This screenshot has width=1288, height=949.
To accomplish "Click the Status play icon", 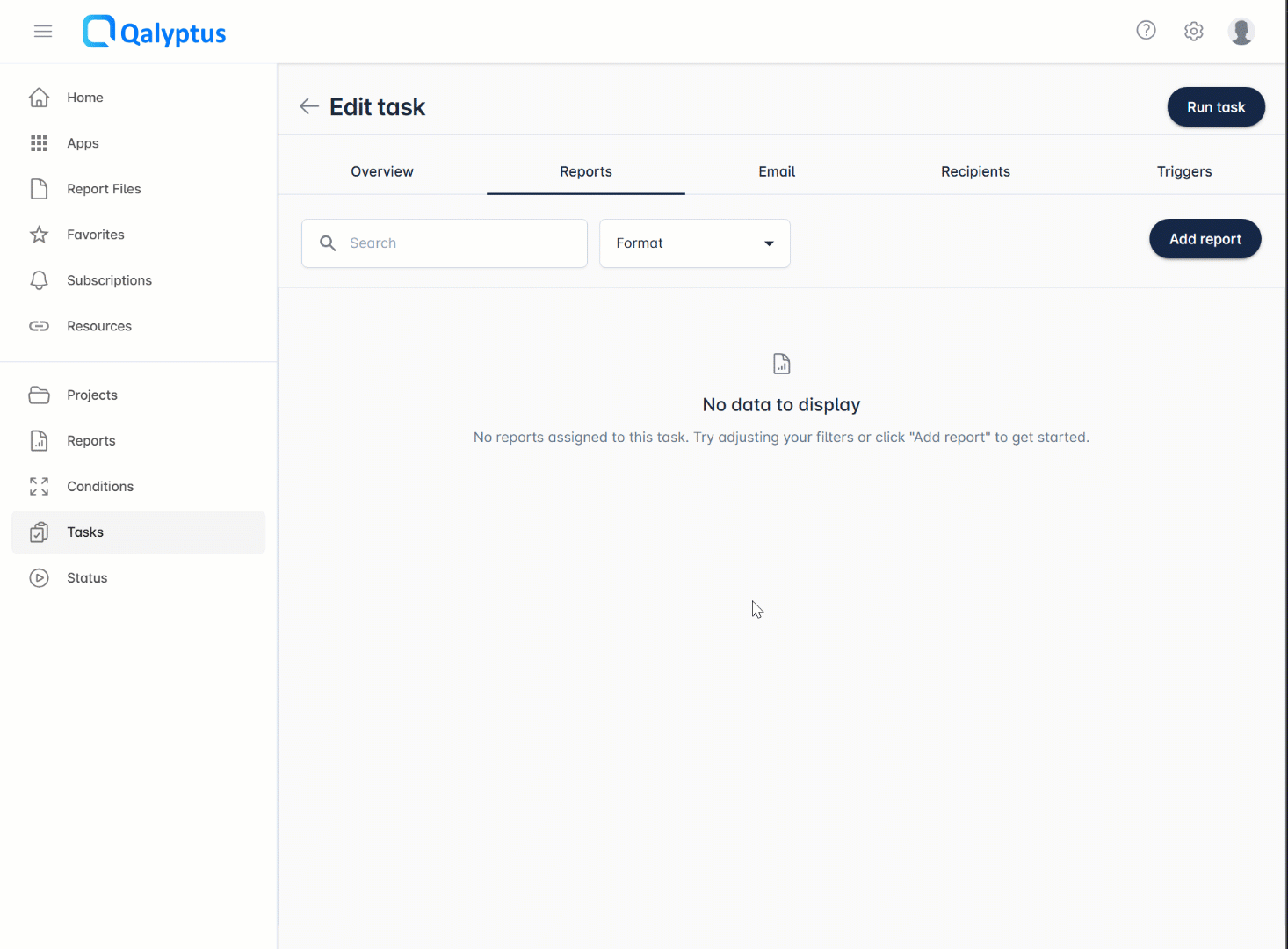I will pos(40,577).
